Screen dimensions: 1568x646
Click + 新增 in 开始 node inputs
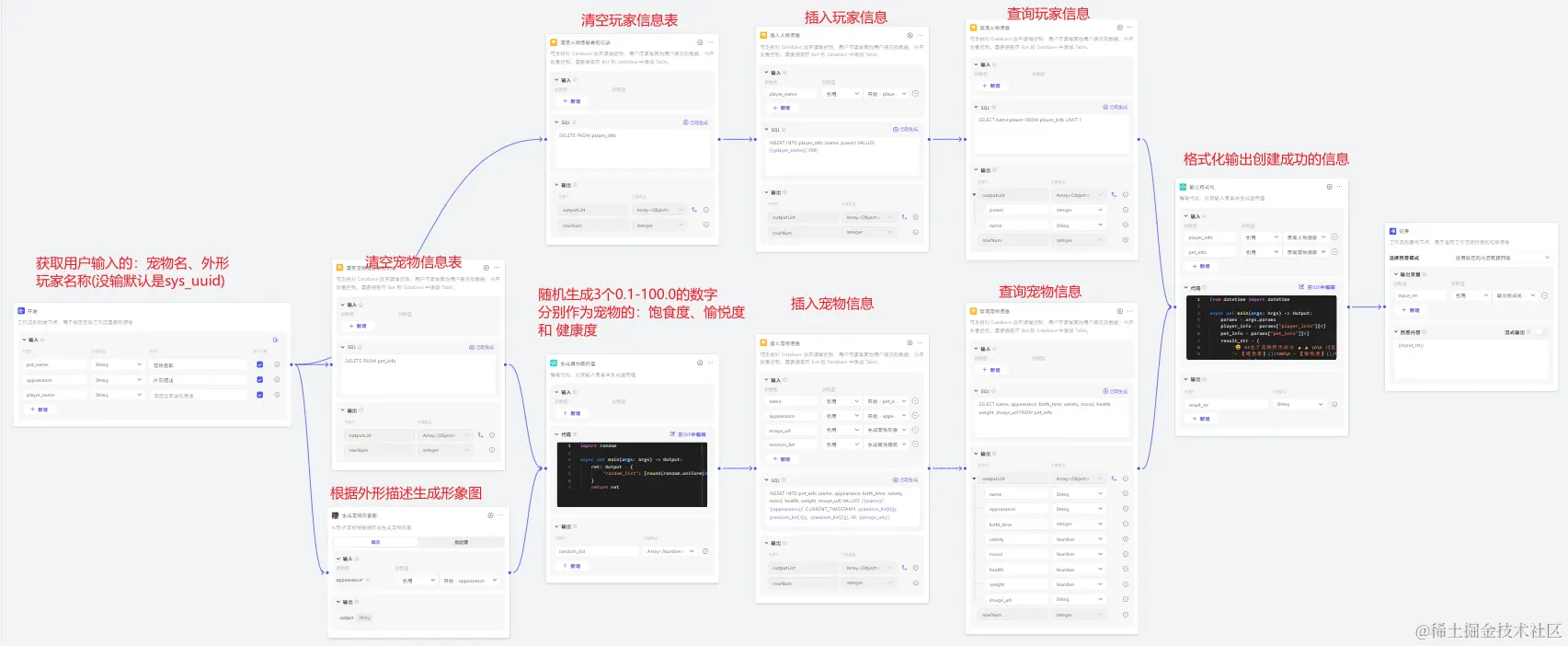tap(39, 410)
